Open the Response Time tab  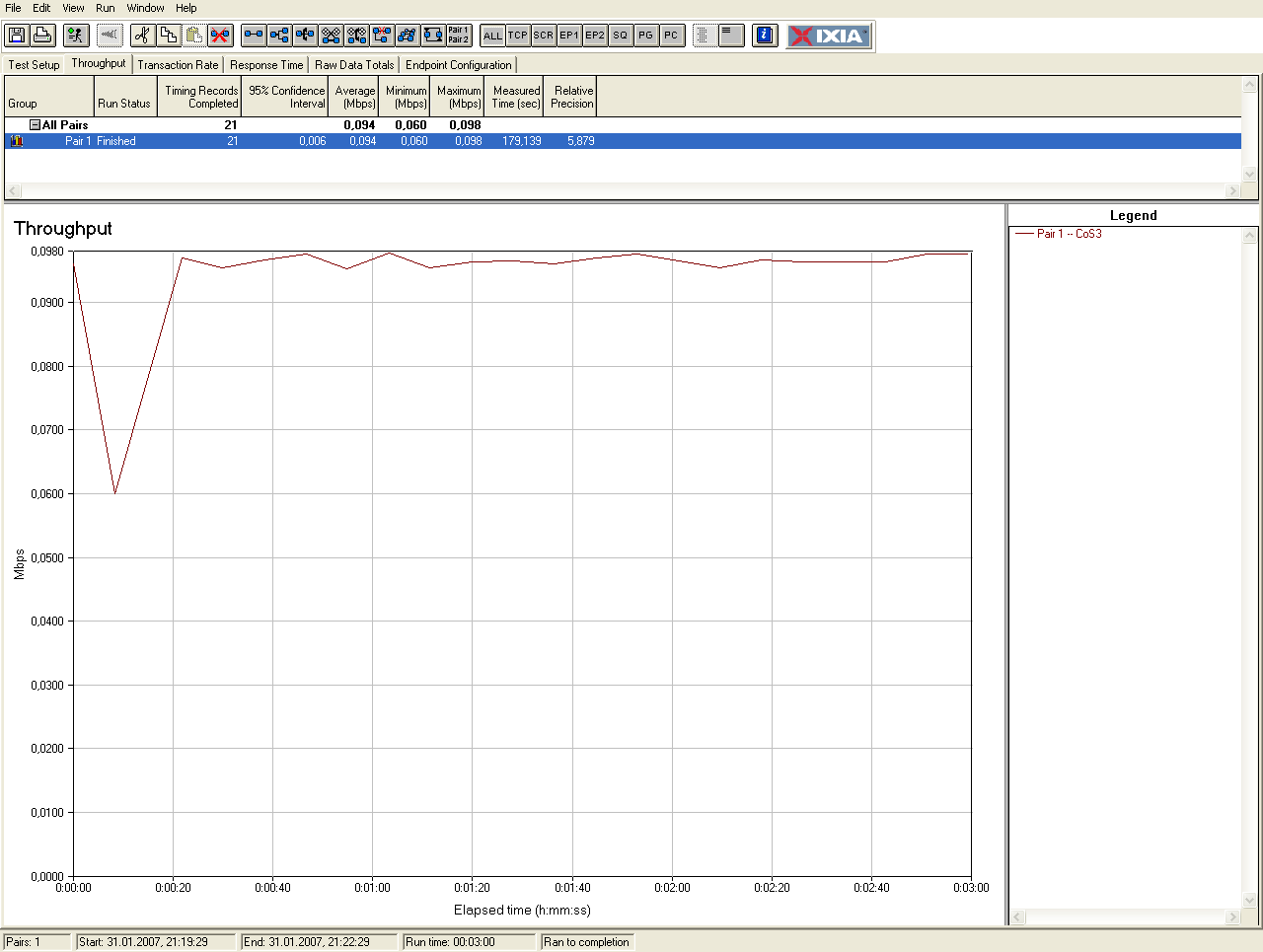(266, 65)
